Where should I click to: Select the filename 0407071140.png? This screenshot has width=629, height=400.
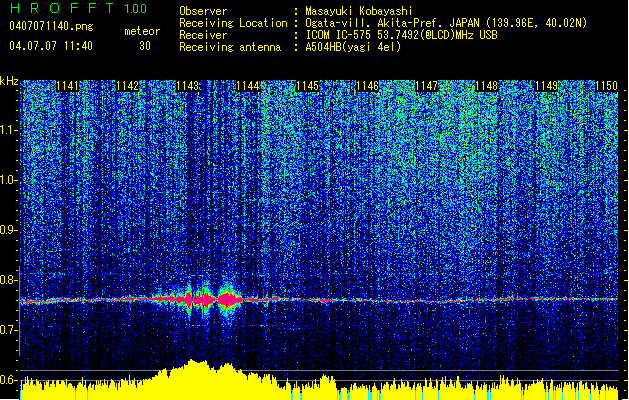coord(51,27)
